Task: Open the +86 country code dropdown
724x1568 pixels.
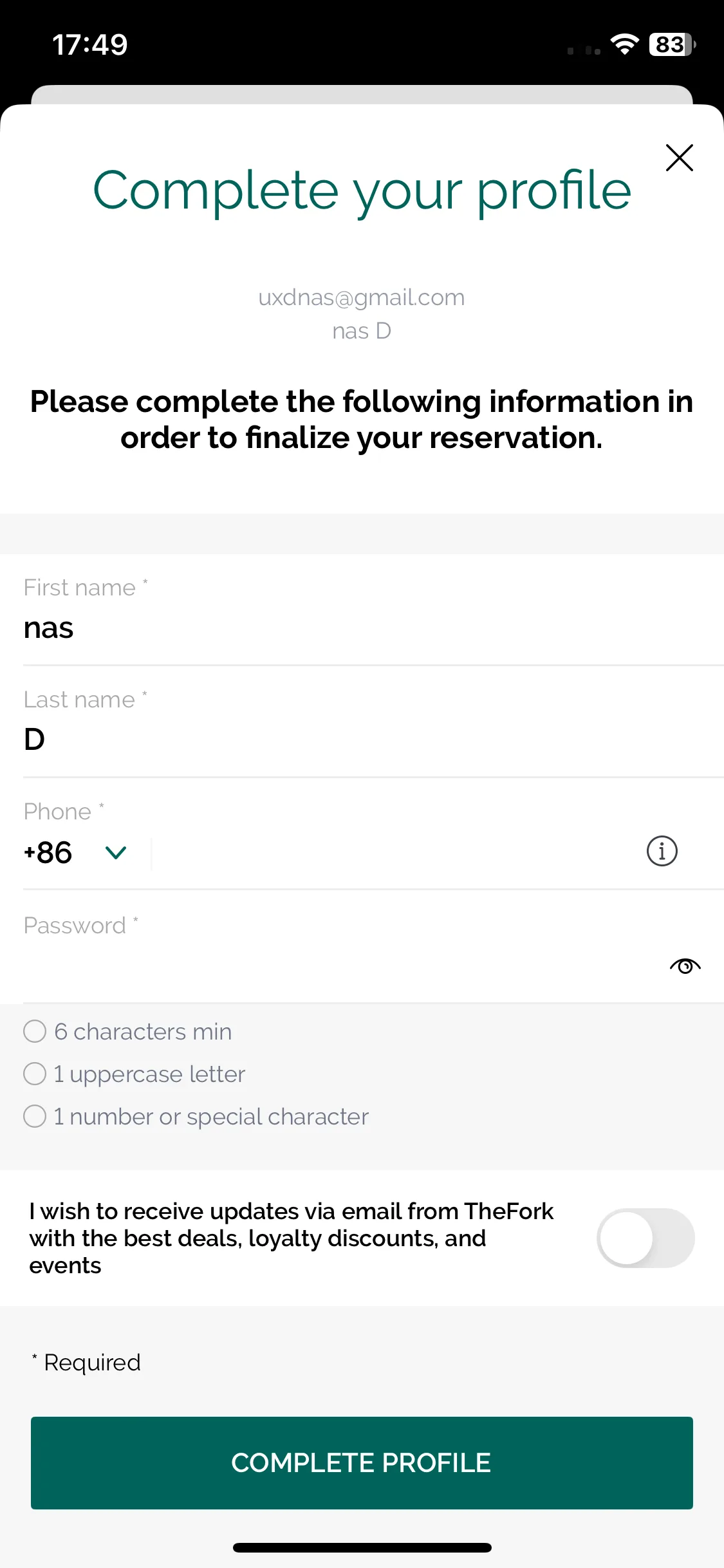Action: [75, 853]
